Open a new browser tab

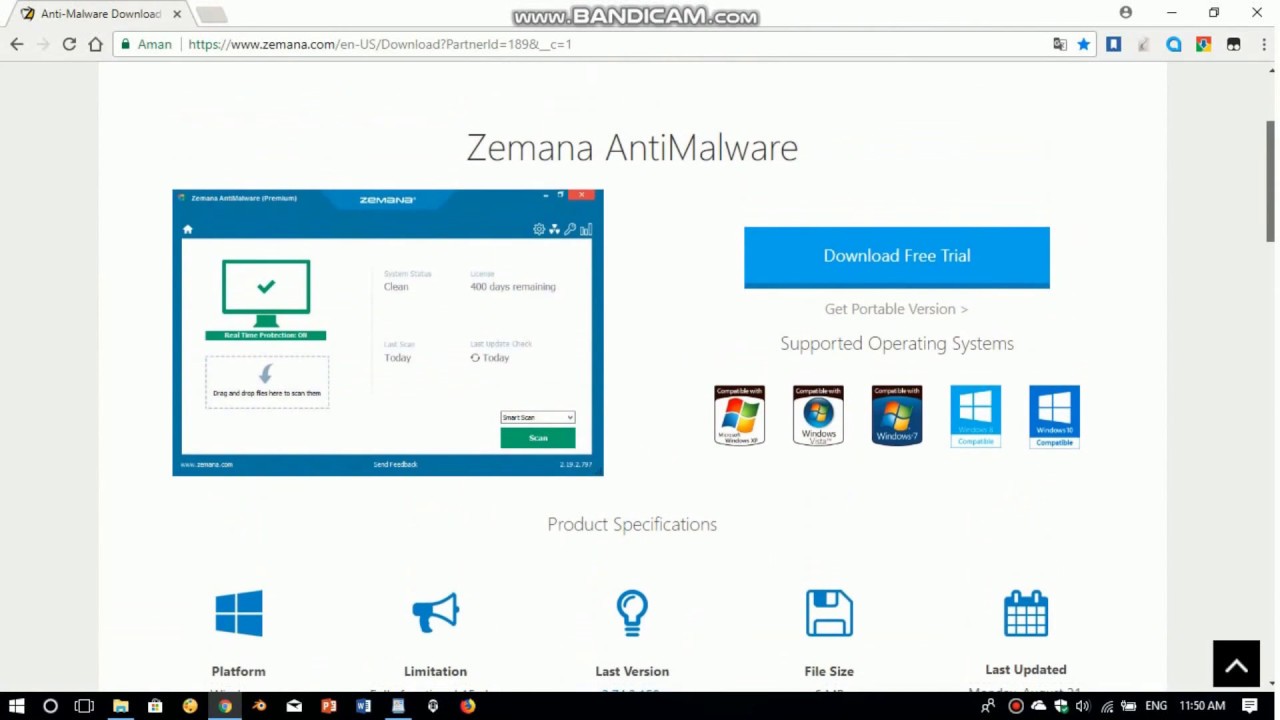[211, 14]
